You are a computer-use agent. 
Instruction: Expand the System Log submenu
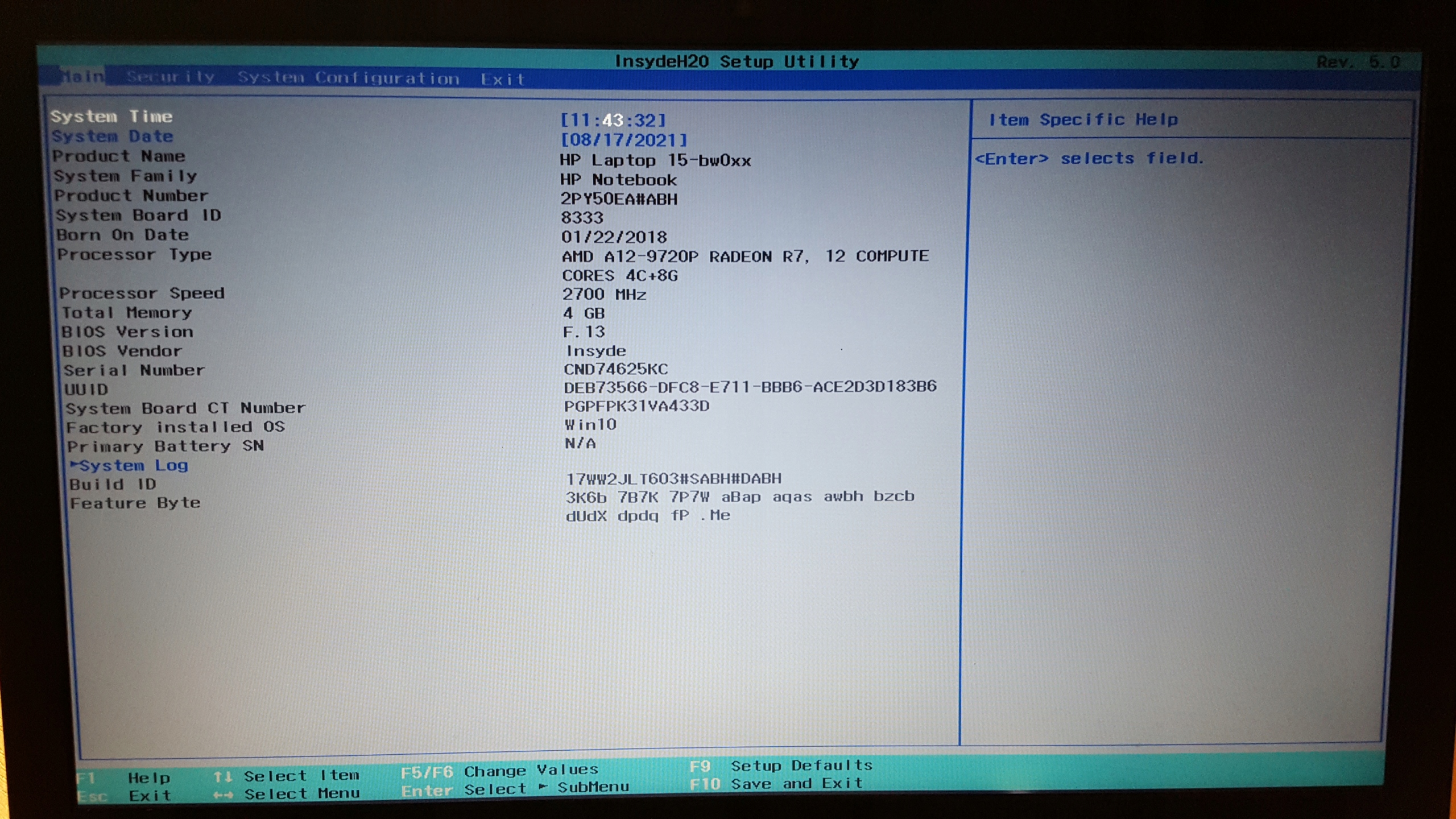click(x=134, y=465)
